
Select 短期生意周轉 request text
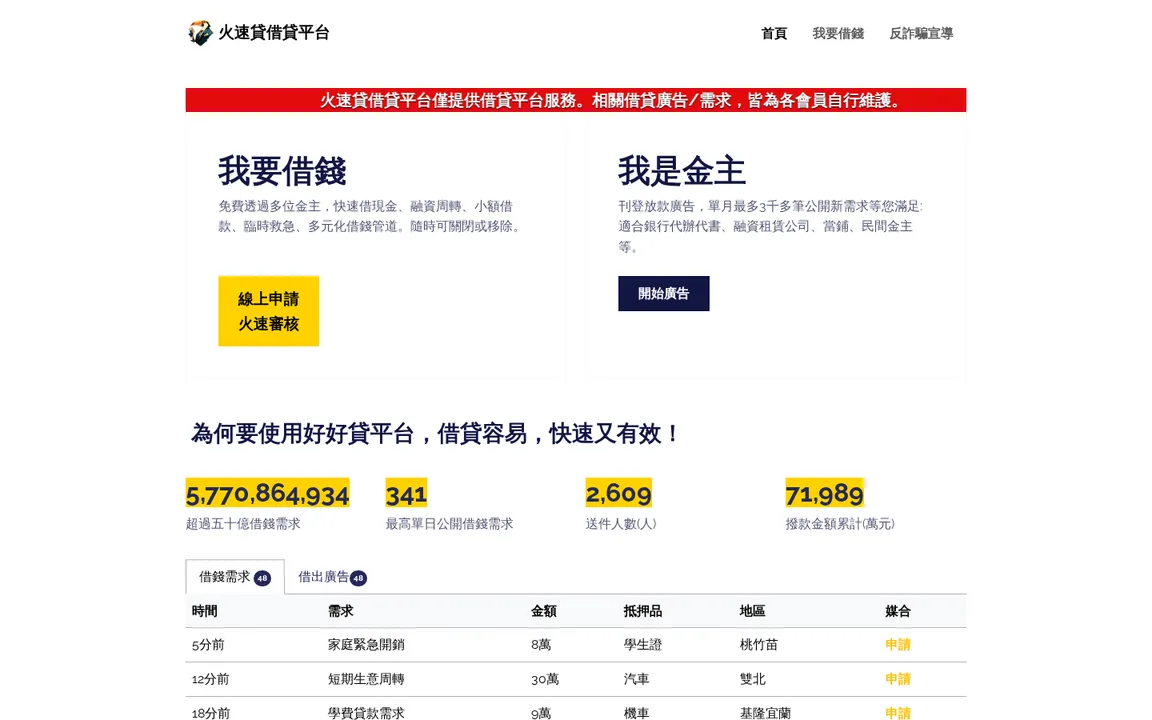pos(366,679)
